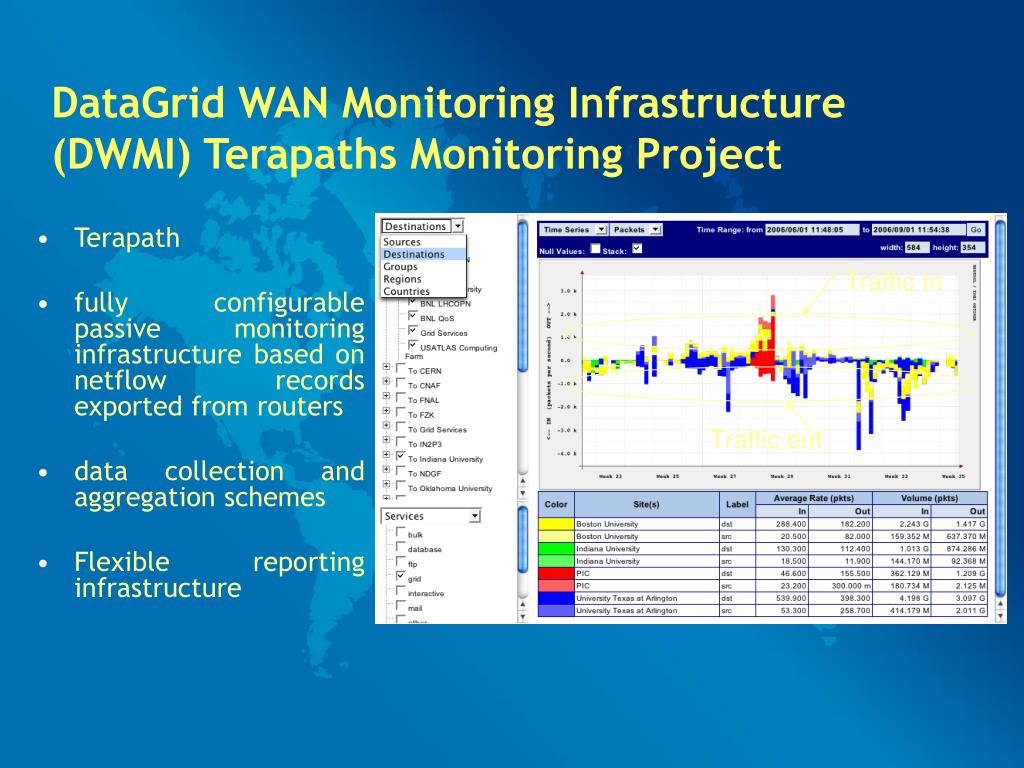Click the height input field
This screenshot has height=768, width=1024.
coord(972,248)
